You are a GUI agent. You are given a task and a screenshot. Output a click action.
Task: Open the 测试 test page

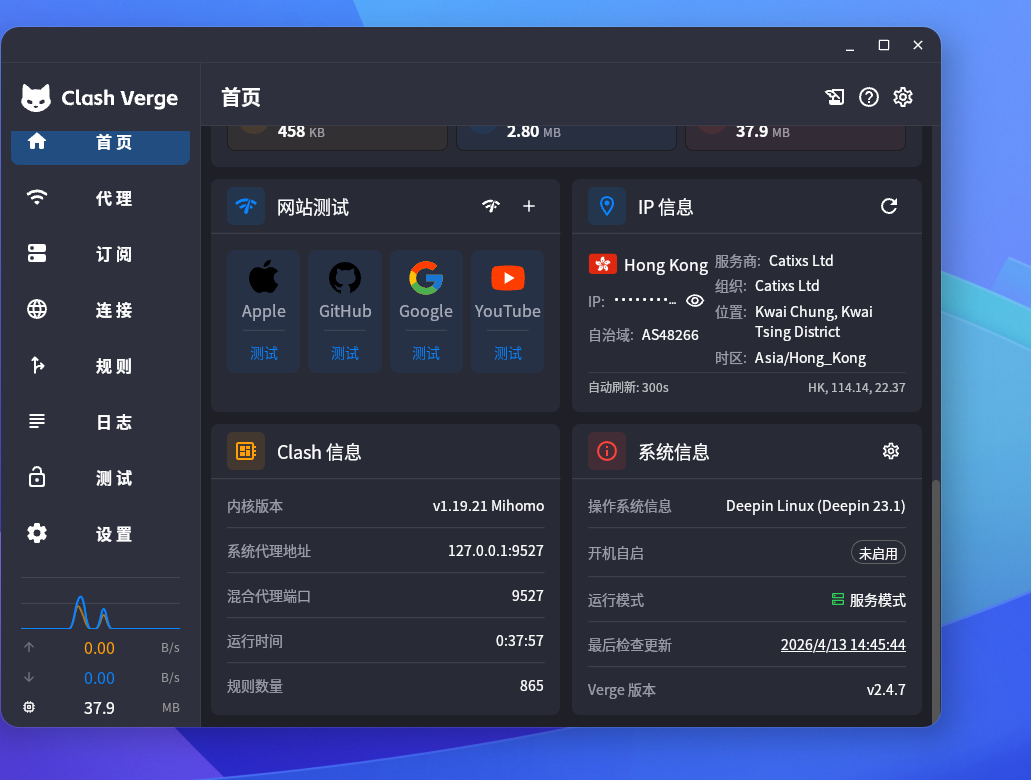[100, 477]
